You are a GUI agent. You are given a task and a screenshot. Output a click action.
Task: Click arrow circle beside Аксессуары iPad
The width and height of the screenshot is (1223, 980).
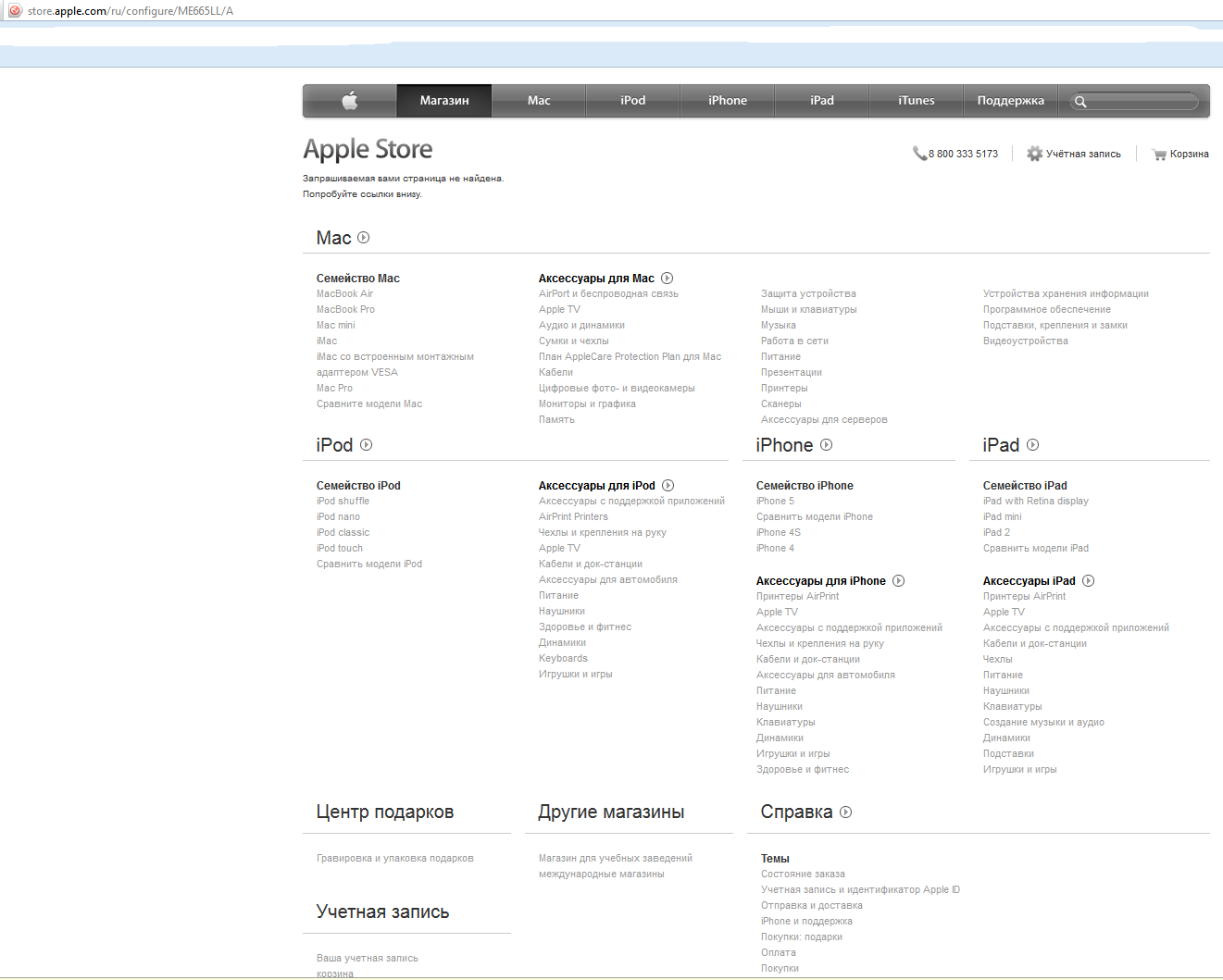click(1089, 581)
